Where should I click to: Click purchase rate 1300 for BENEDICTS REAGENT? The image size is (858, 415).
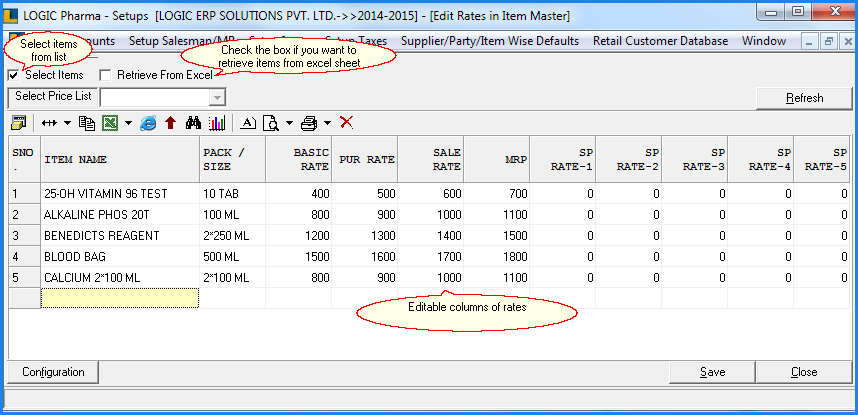(x=364, y=235)
